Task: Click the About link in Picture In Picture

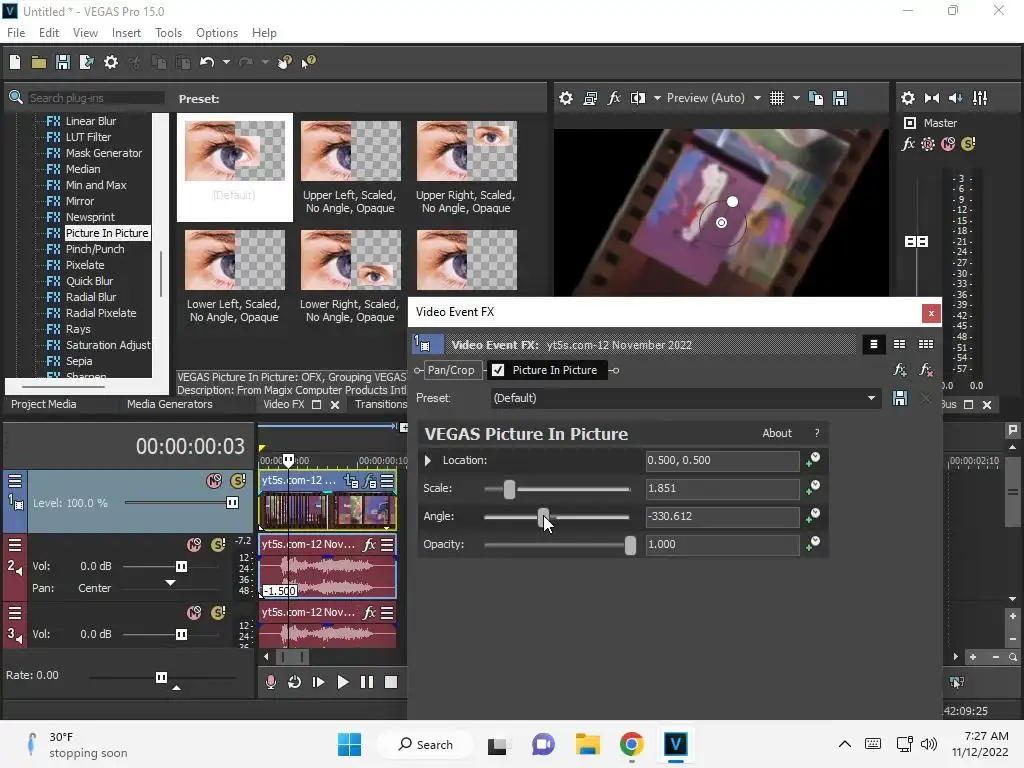Action: click(x=776, y=433)
